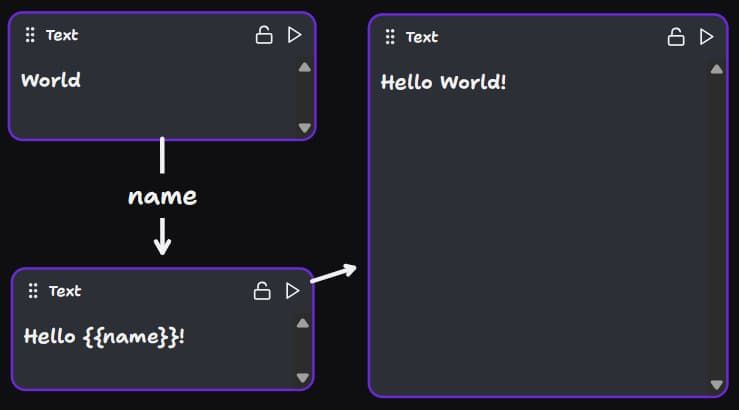Viewport: 739px width, 410px height.
Task: Run the 'Hello World!' node with play icon
Action: pos(706,37)
